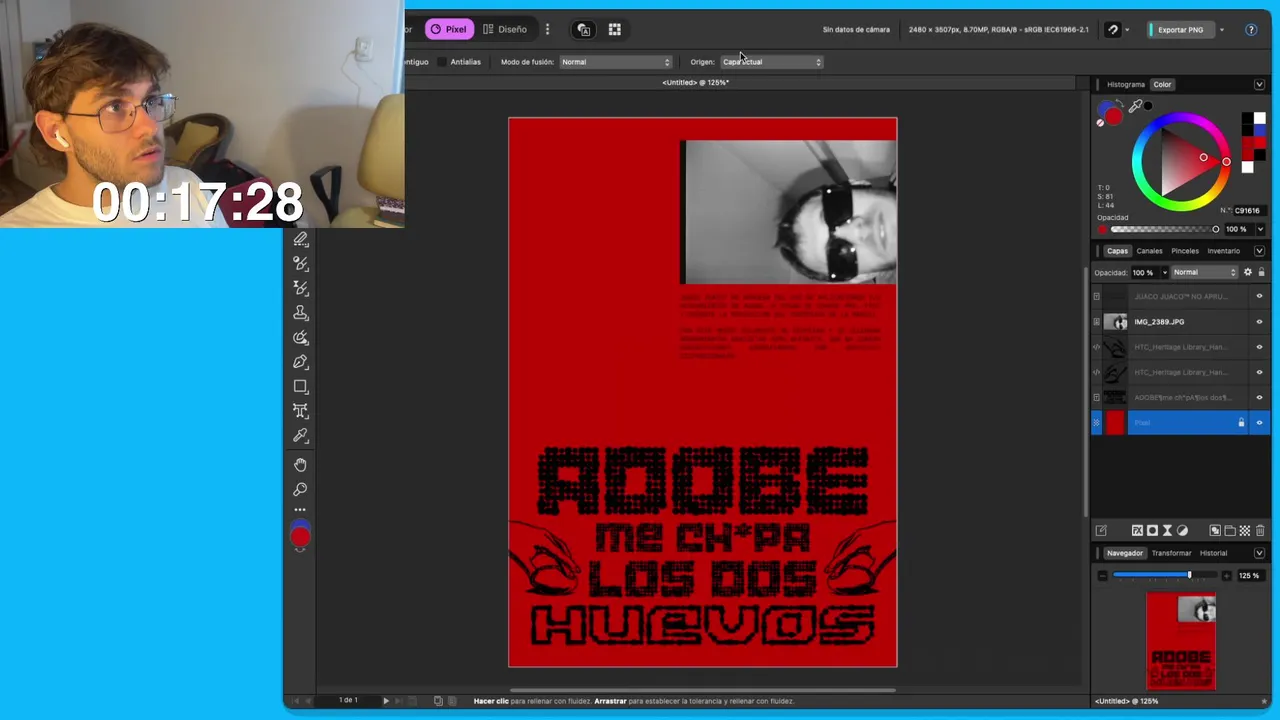Open the studio presets icon next to Diseño

[584, 29]
